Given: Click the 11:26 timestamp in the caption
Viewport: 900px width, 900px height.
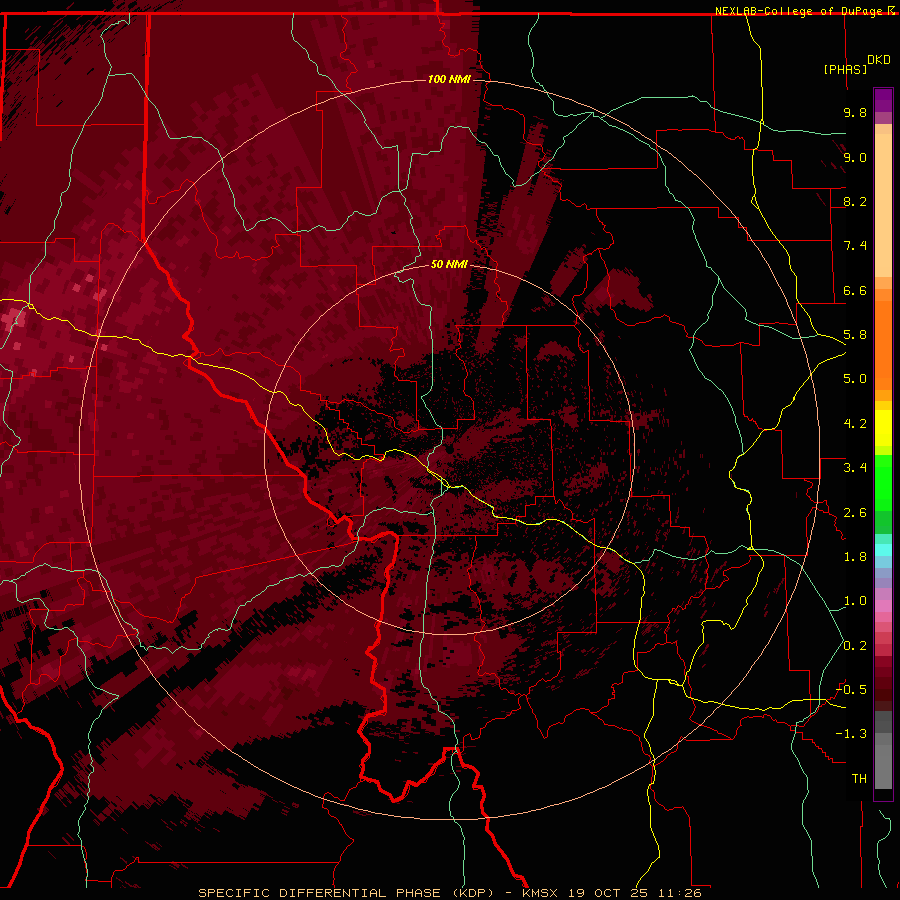Looking at the screenshot, I should pyautogui.click(x=680, y=893).
